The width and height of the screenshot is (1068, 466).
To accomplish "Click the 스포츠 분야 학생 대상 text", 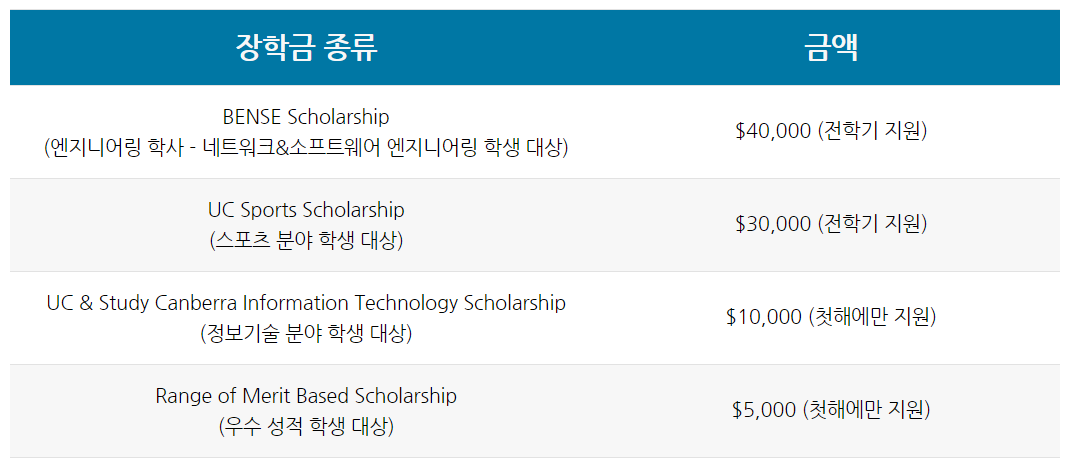I will (306, 241).
